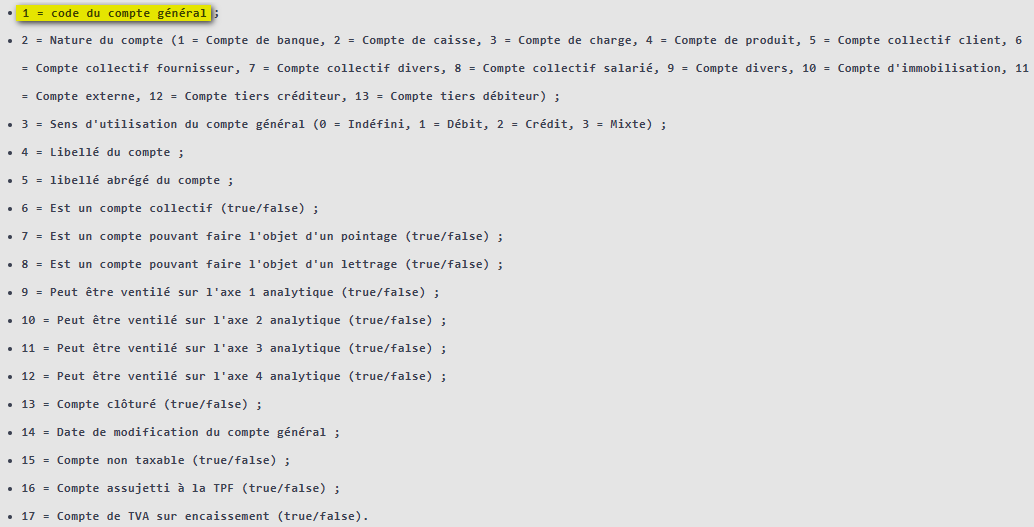Click the "Compte tiers débiteur" text
Image resolution: width=1034 pixels, height=527 pixels.
click(468, 96)
